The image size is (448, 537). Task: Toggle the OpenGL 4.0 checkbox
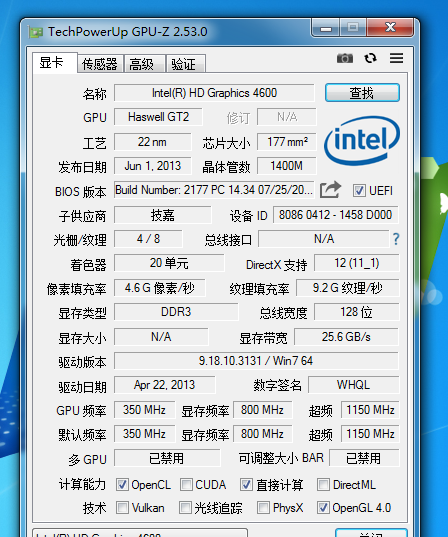[323, 508]
